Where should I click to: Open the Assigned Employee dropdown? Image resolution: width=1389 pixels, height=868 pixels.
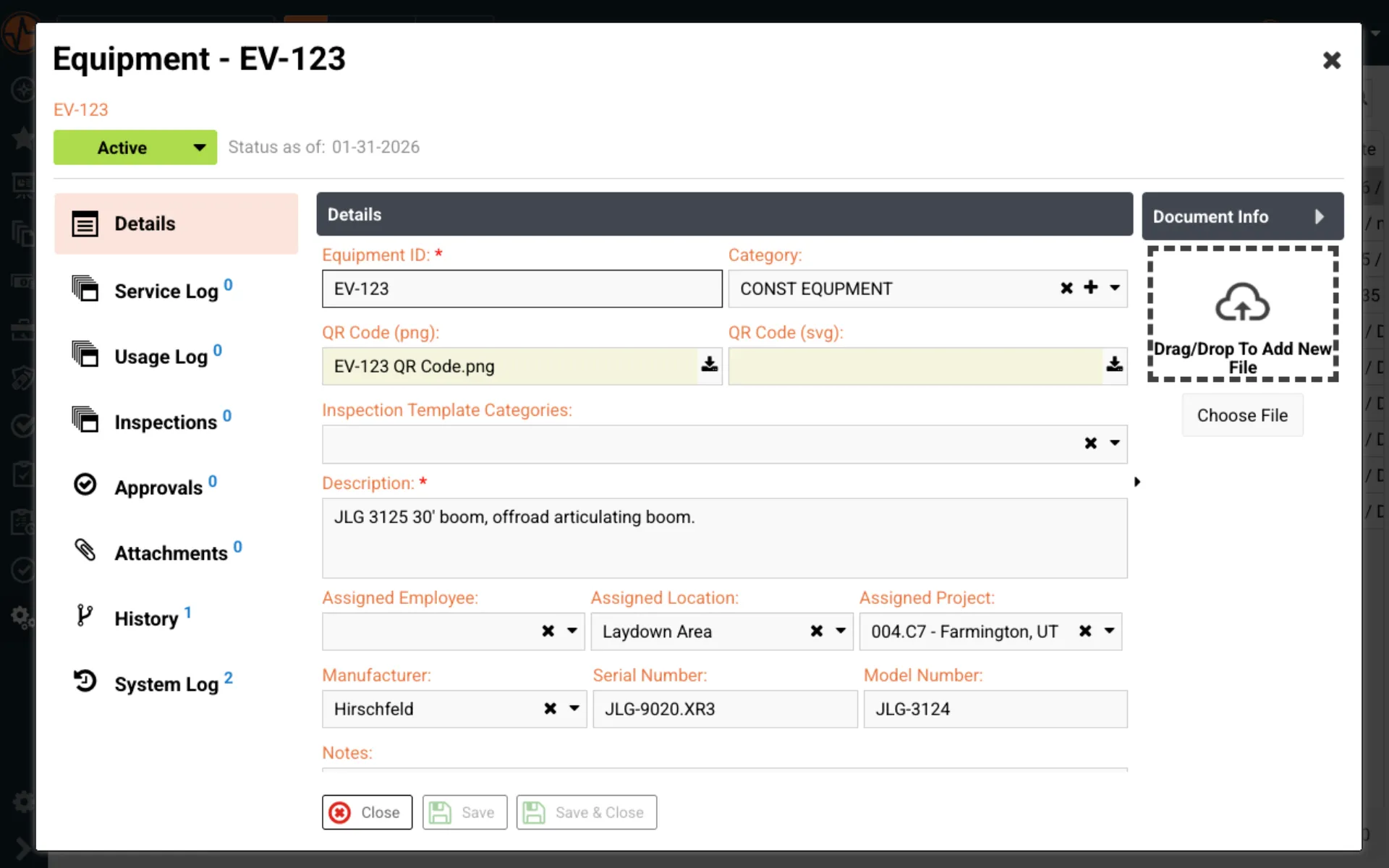pos(572,631)
